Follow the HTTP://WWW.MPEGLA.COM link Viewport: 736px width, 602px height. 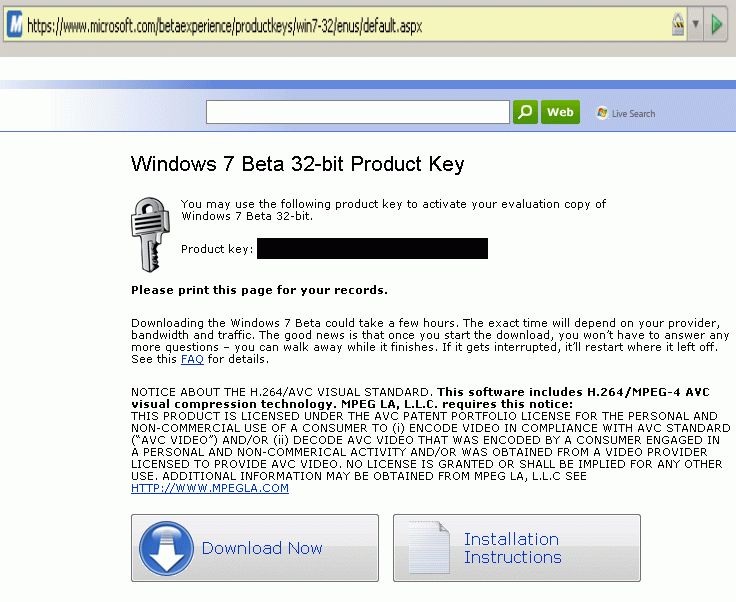tap(210, 488)
